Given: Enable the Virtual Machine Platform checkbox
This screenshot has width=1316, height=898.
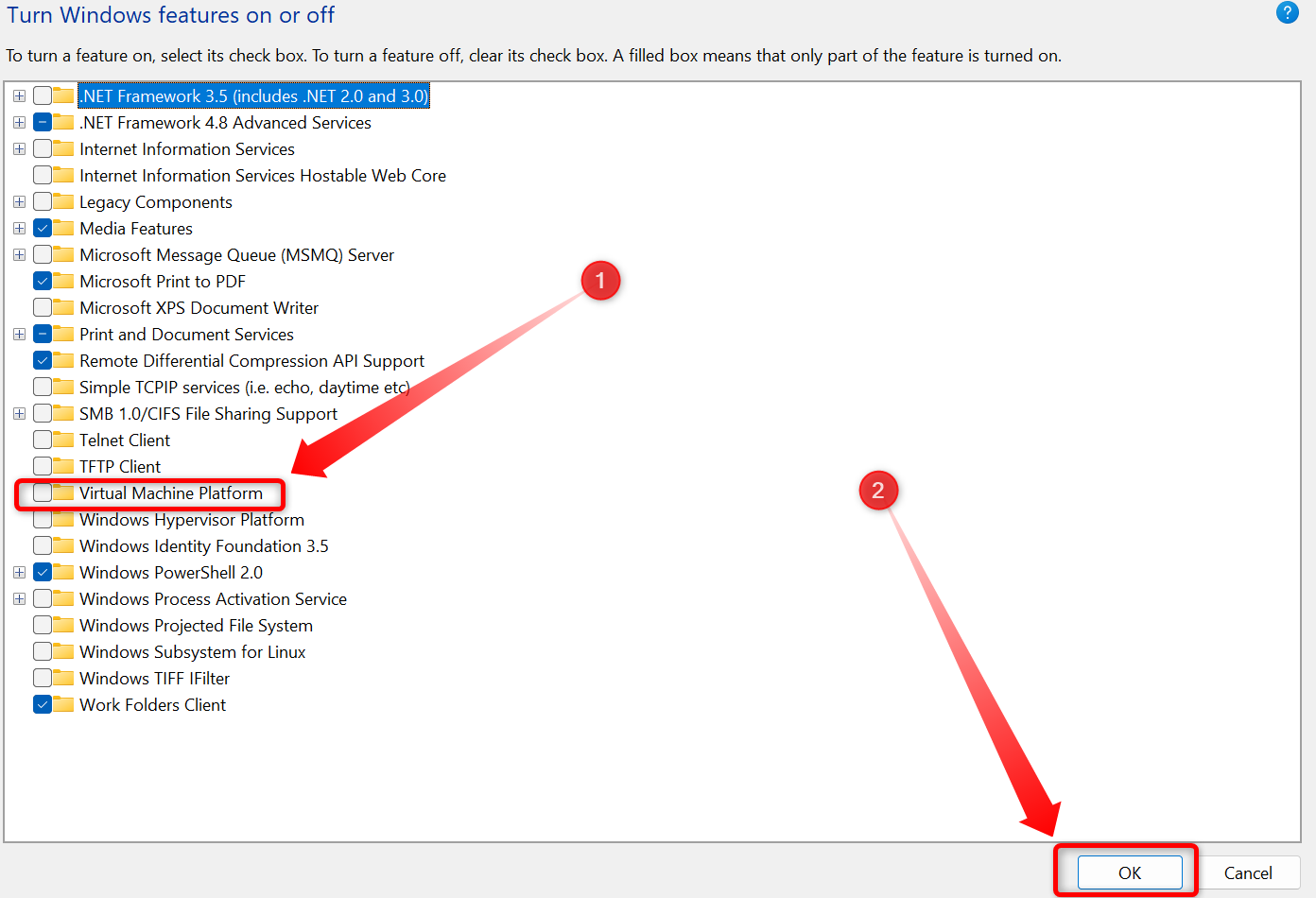Looking at the screenshot, I should pos(43,492).
